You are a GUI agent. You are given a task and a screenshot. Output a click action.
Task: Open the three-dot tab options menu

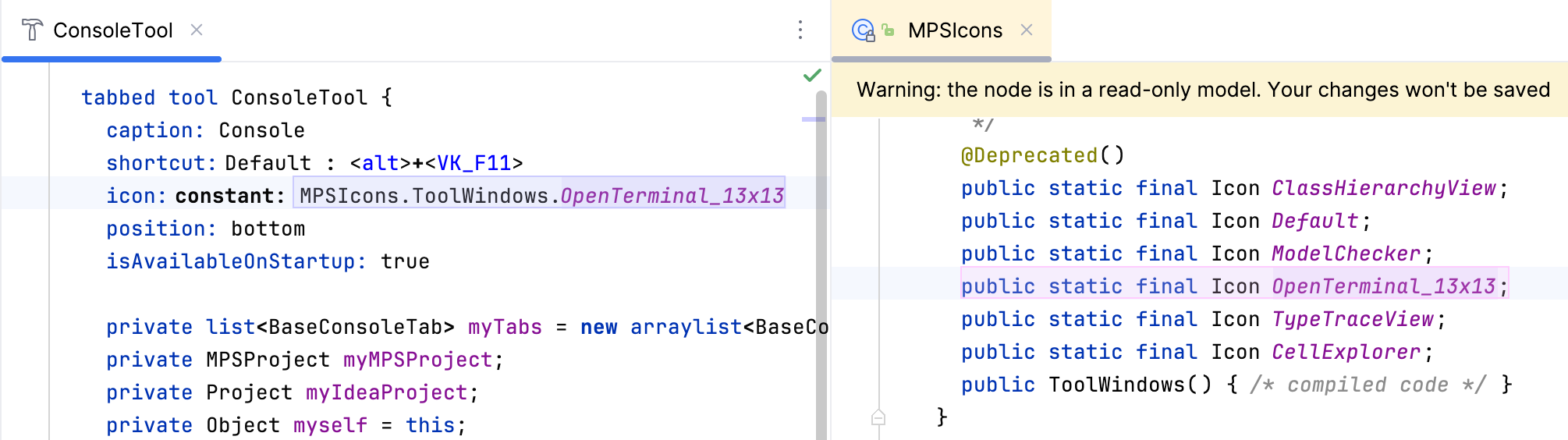point(800,30)
